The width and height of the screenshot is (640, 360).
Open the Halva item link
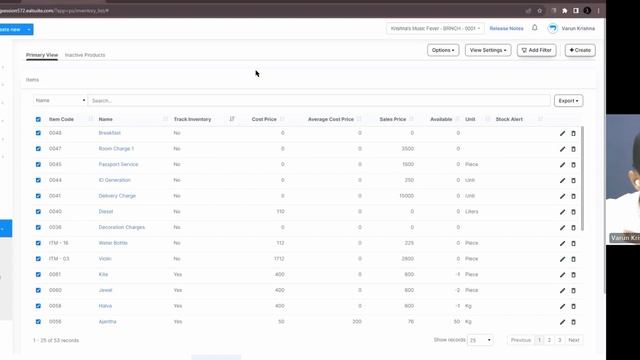pos(105,306)
